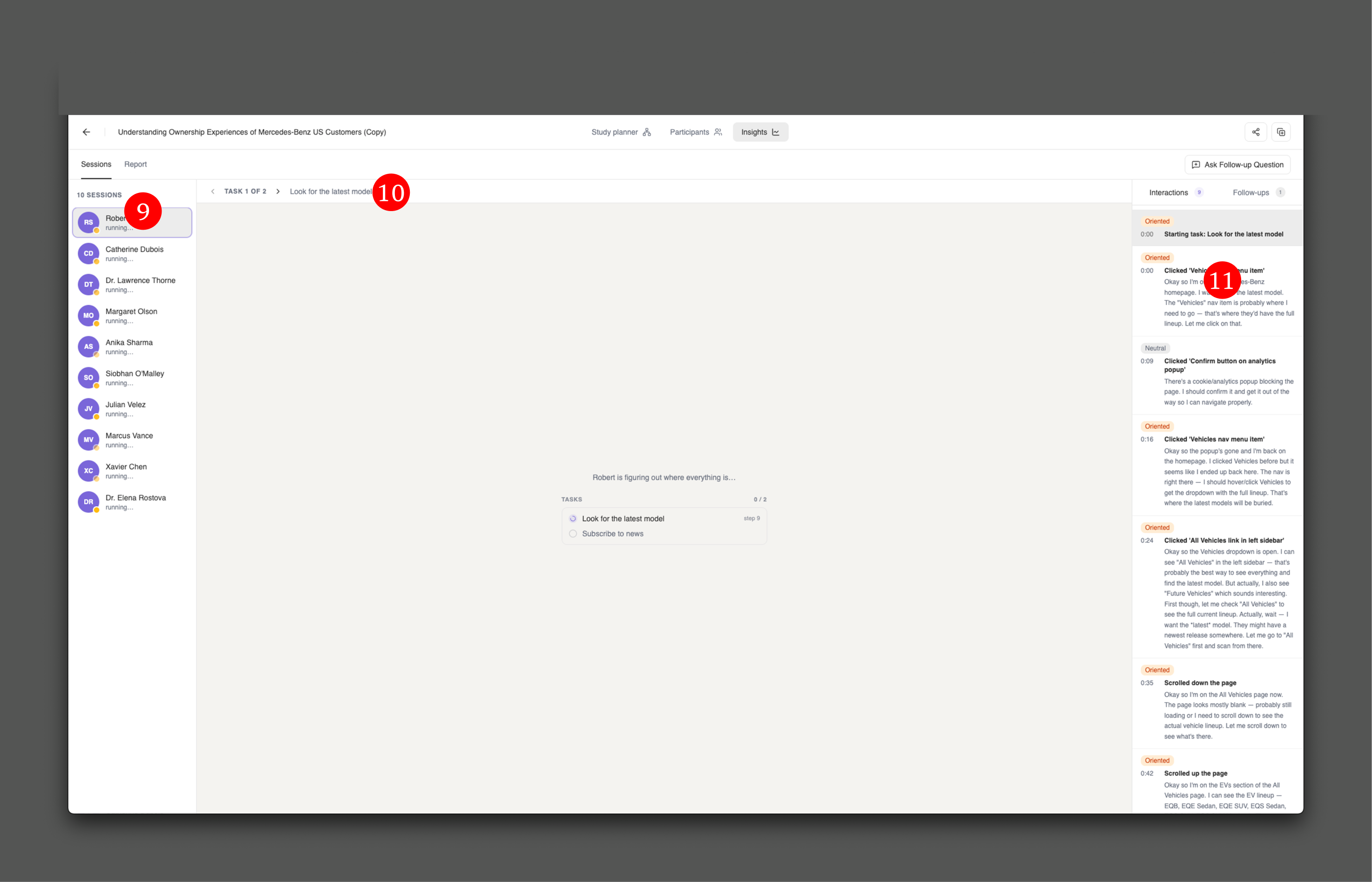
Task: Open the Interactions tab
Action: [x=1176, y=192]
